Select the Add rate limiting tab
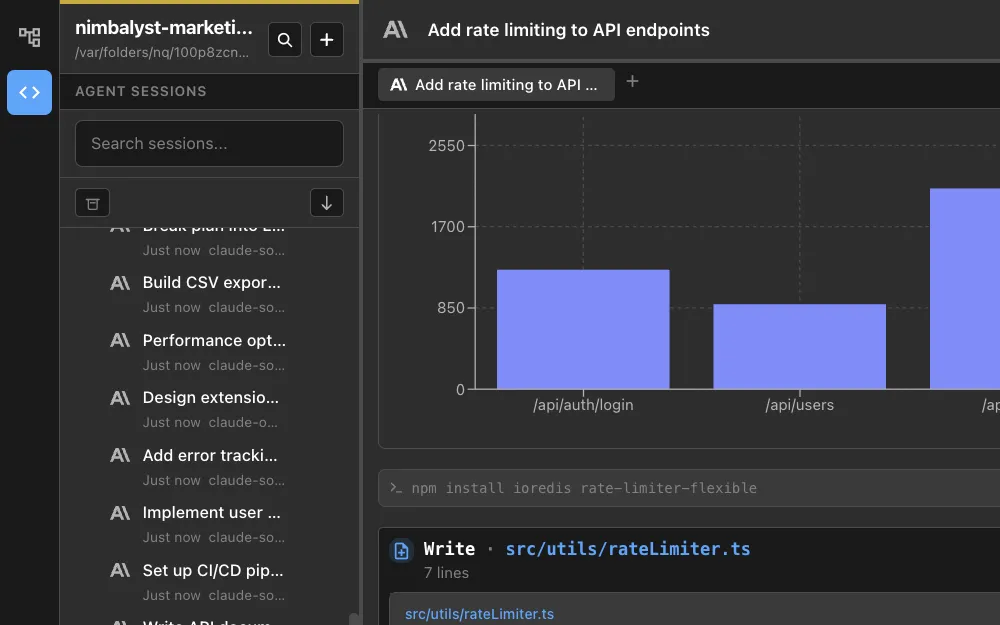Viewport: 1000px width, 625px height. click(x=495, y=85)
